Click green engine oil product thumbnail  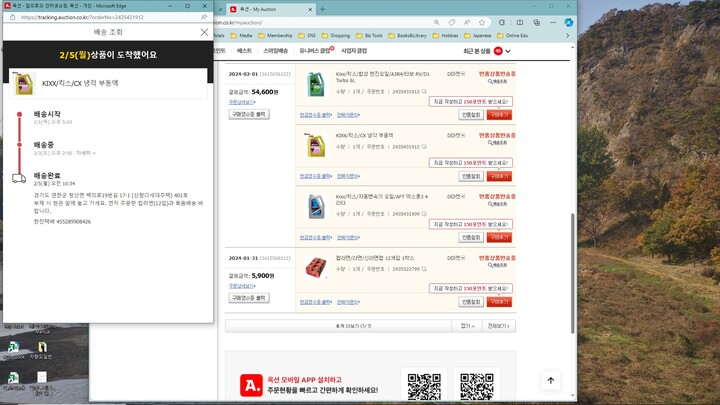click(x=316, y=84)
